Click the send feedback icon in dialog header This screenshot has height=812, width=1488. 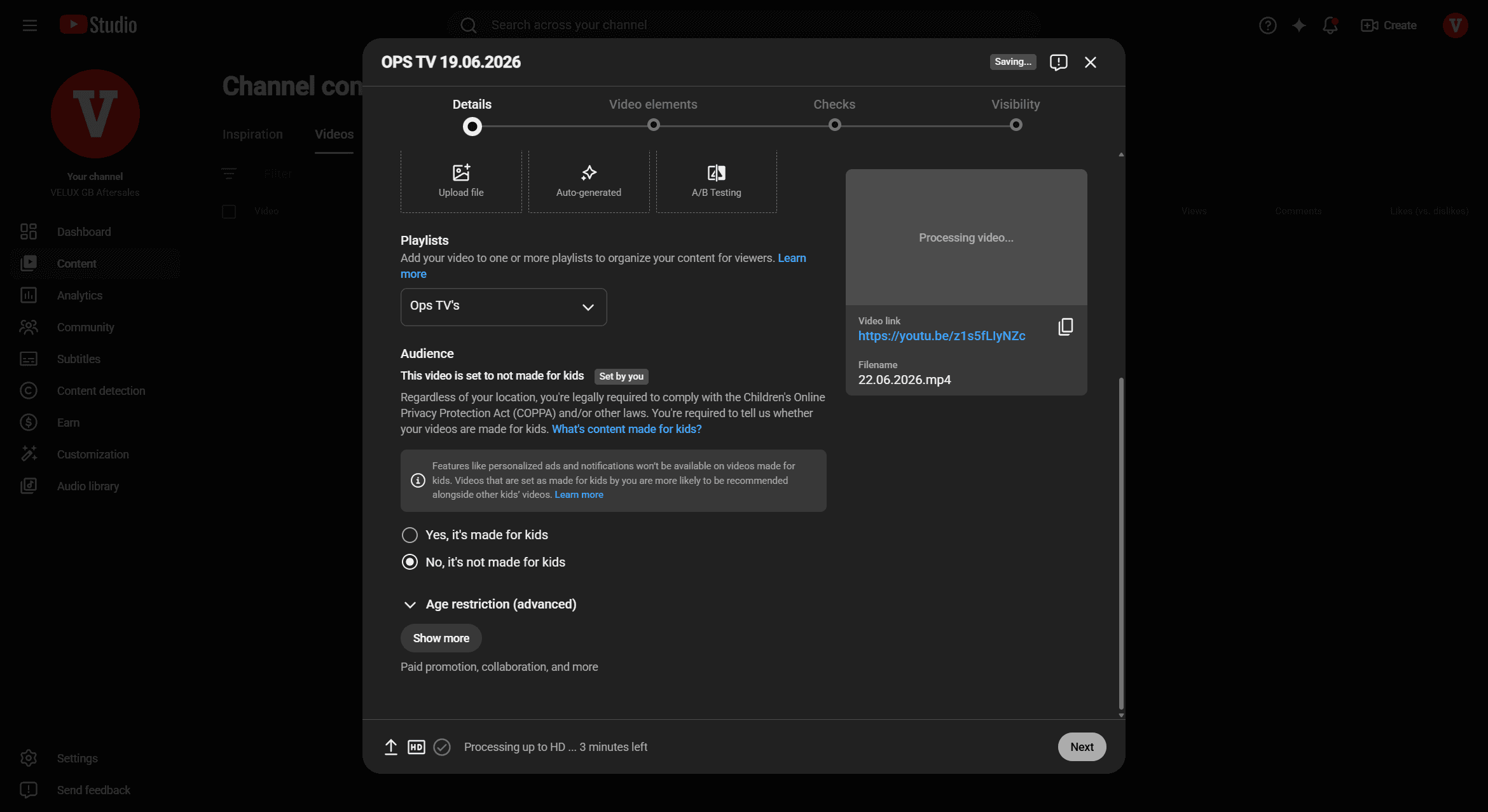pos(1058,62)
